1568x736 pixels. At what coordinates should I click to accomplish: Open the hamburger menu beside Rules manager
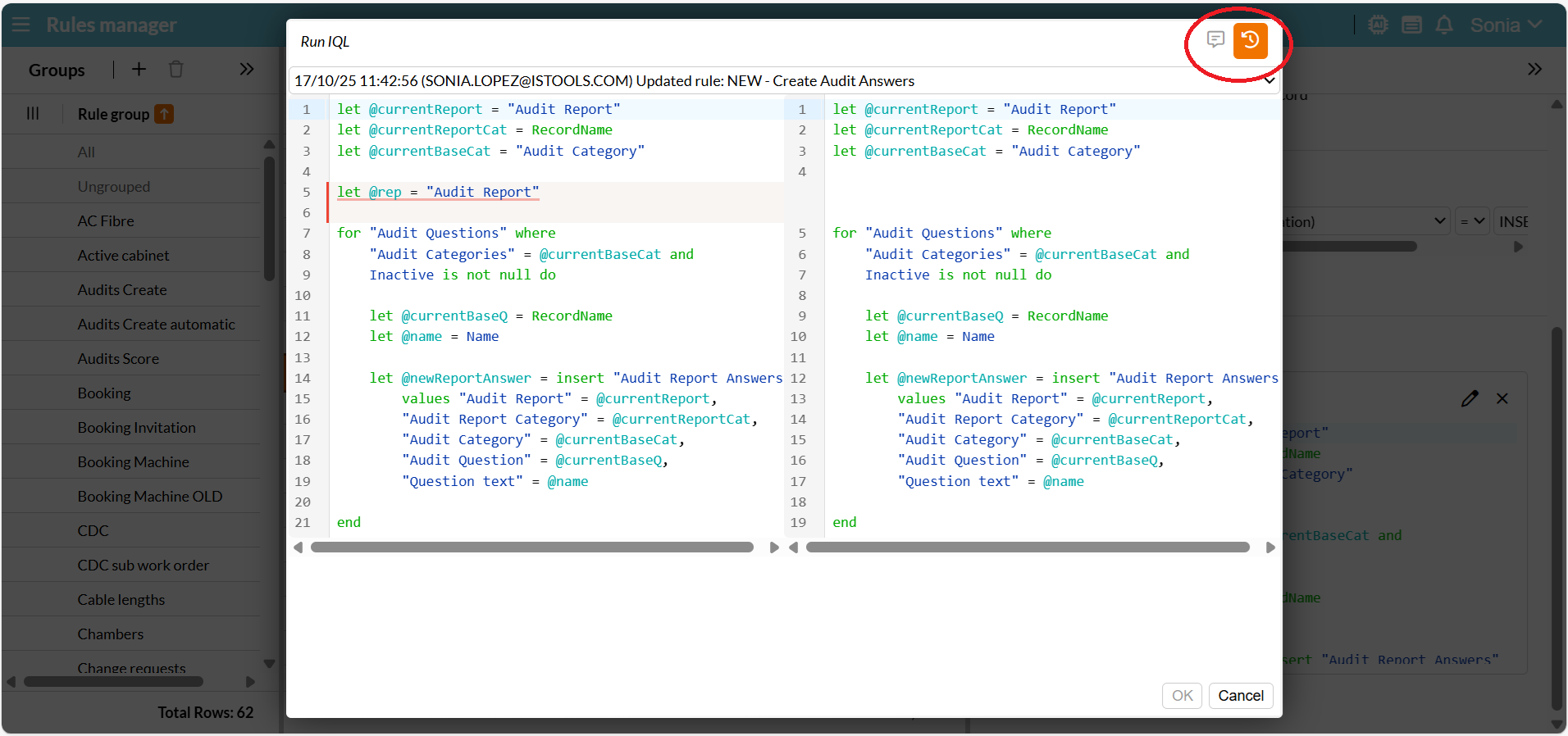[x=21, y=25]
